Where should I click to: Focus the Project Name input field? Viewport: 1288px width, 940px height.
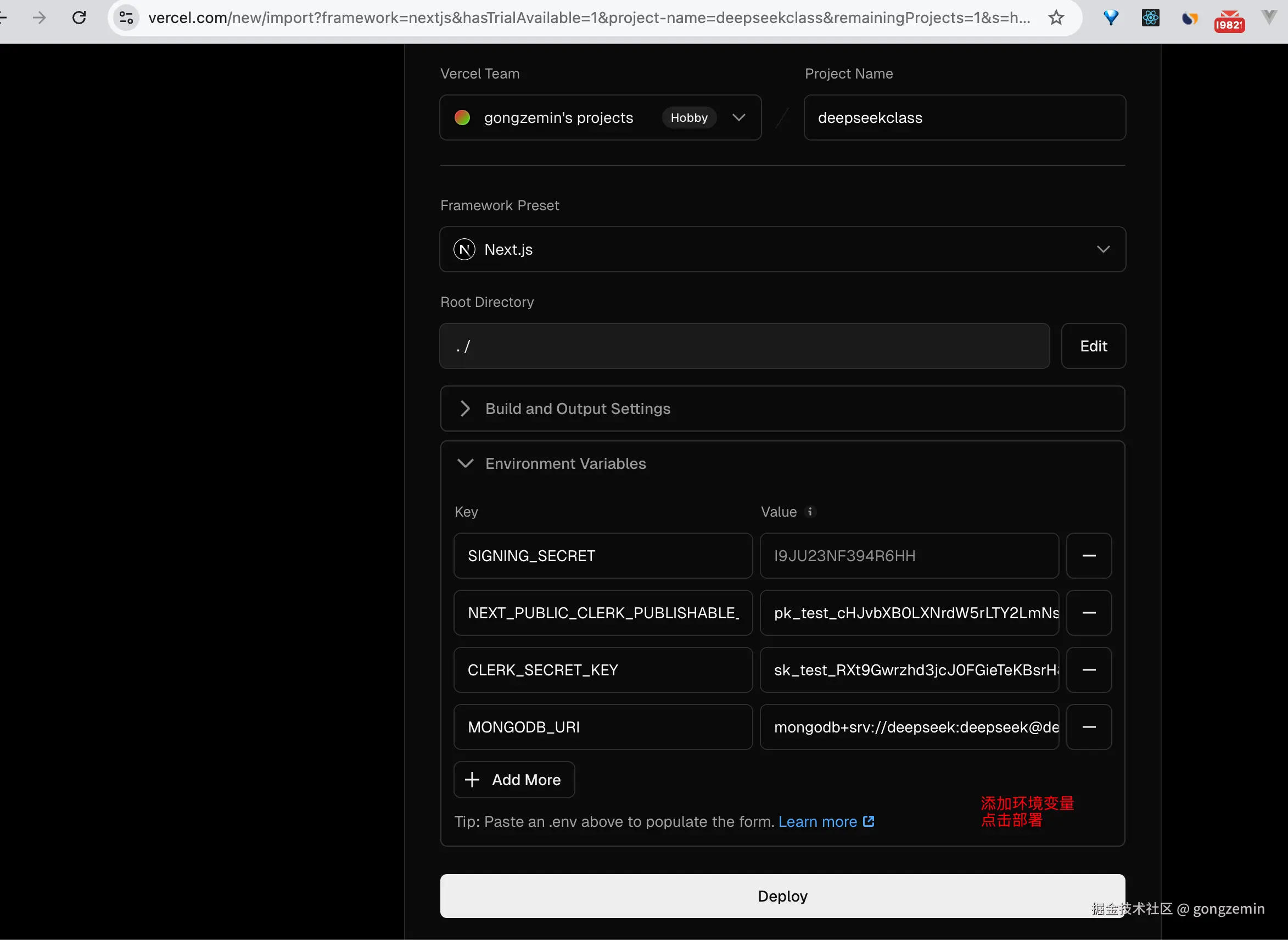click(x=964, y=117)
